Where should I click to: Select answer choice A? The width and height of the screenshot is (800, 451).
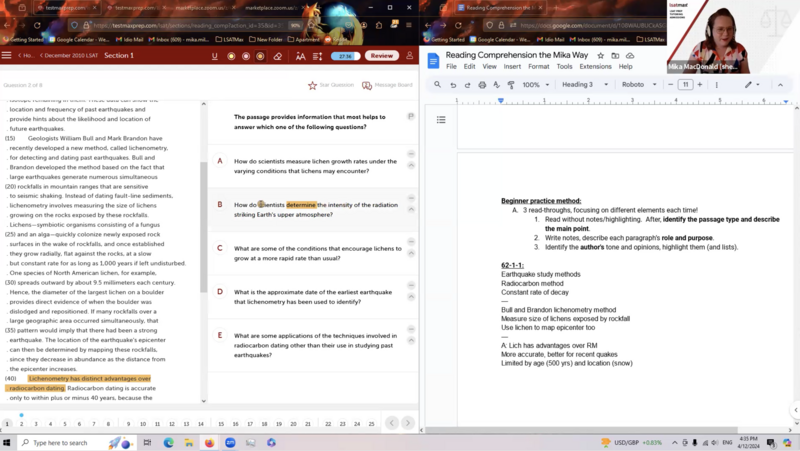pyautogui.click(x=220, y=161)
